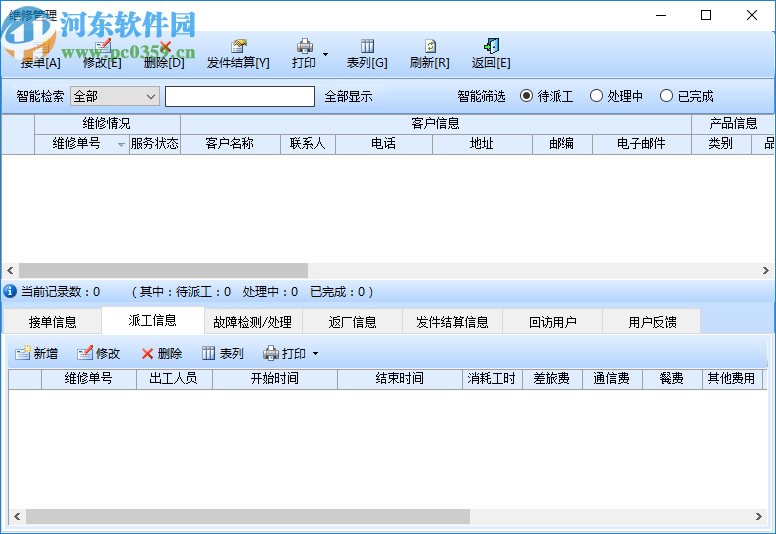776x534 pixels.
Task: Click the upper grid scroll-right arrow
Action: point(765,270)
